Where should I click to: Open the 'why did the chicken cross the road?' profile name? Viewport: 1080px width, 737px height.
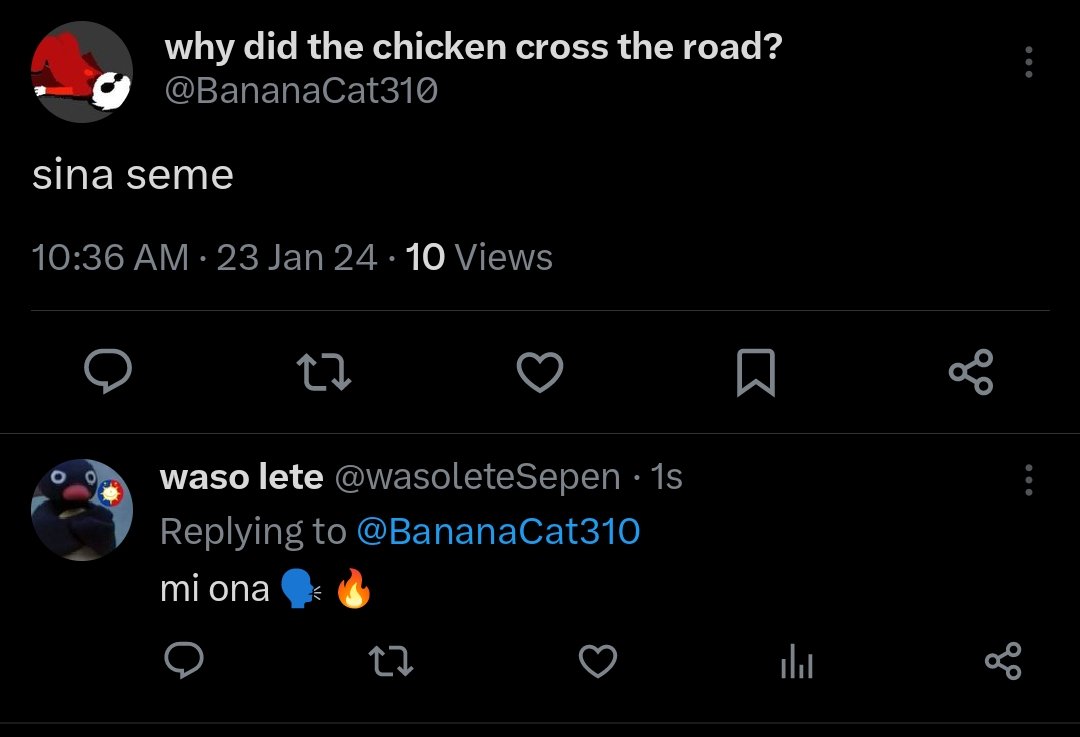tap(473, 47)
